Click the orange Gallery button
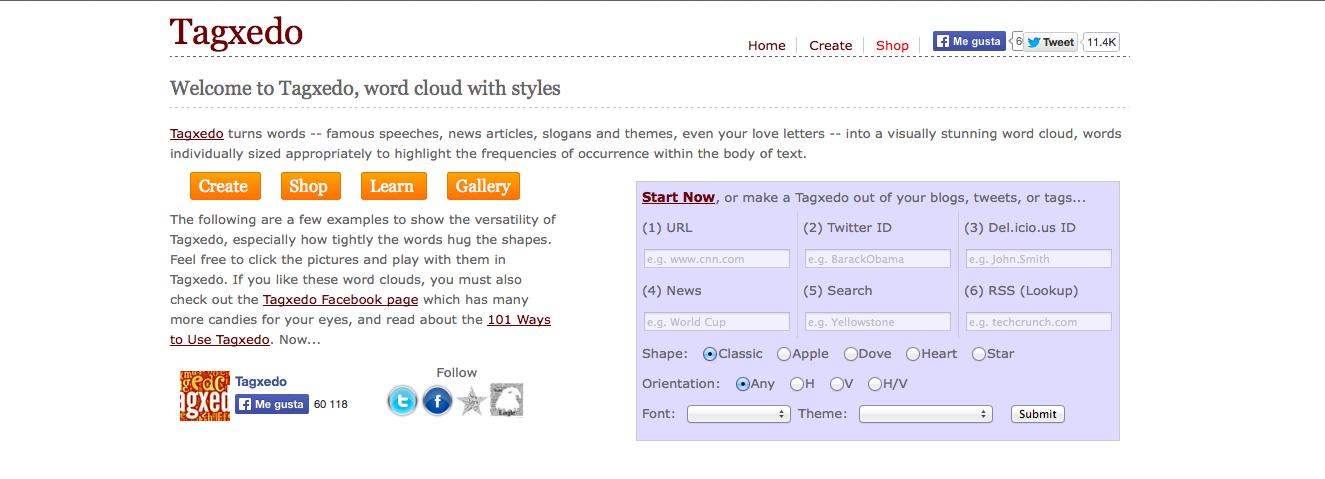The width and height of the screenshot is (1325, 479). [483, 186]
